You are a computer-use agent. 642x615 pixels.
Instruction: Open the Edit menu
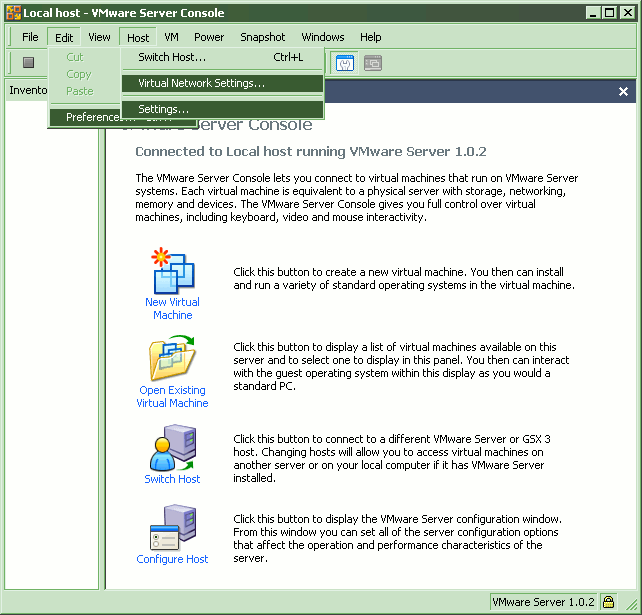tap(64, 38)
